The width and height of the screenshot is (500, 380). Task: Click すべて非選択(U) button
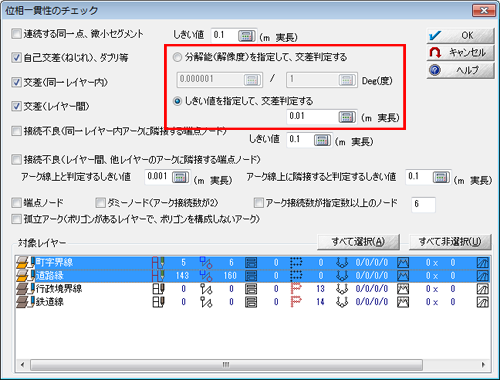pos(450,242)
